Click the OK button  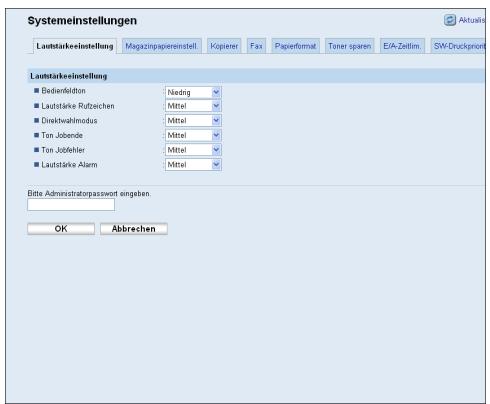[x=61, y=229]
